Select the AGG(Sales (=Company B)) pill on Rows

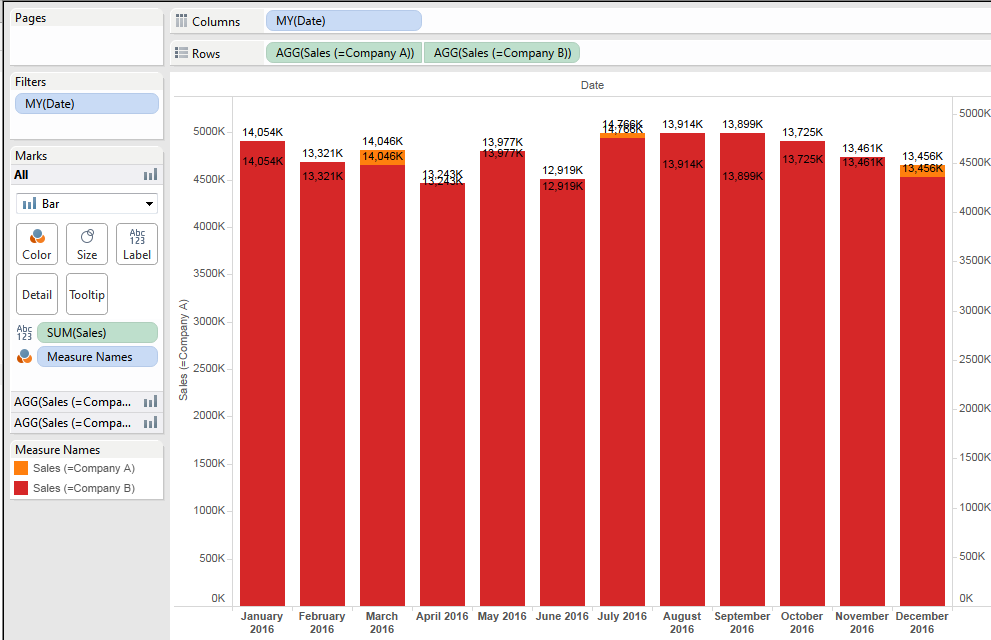click(502, 53)
